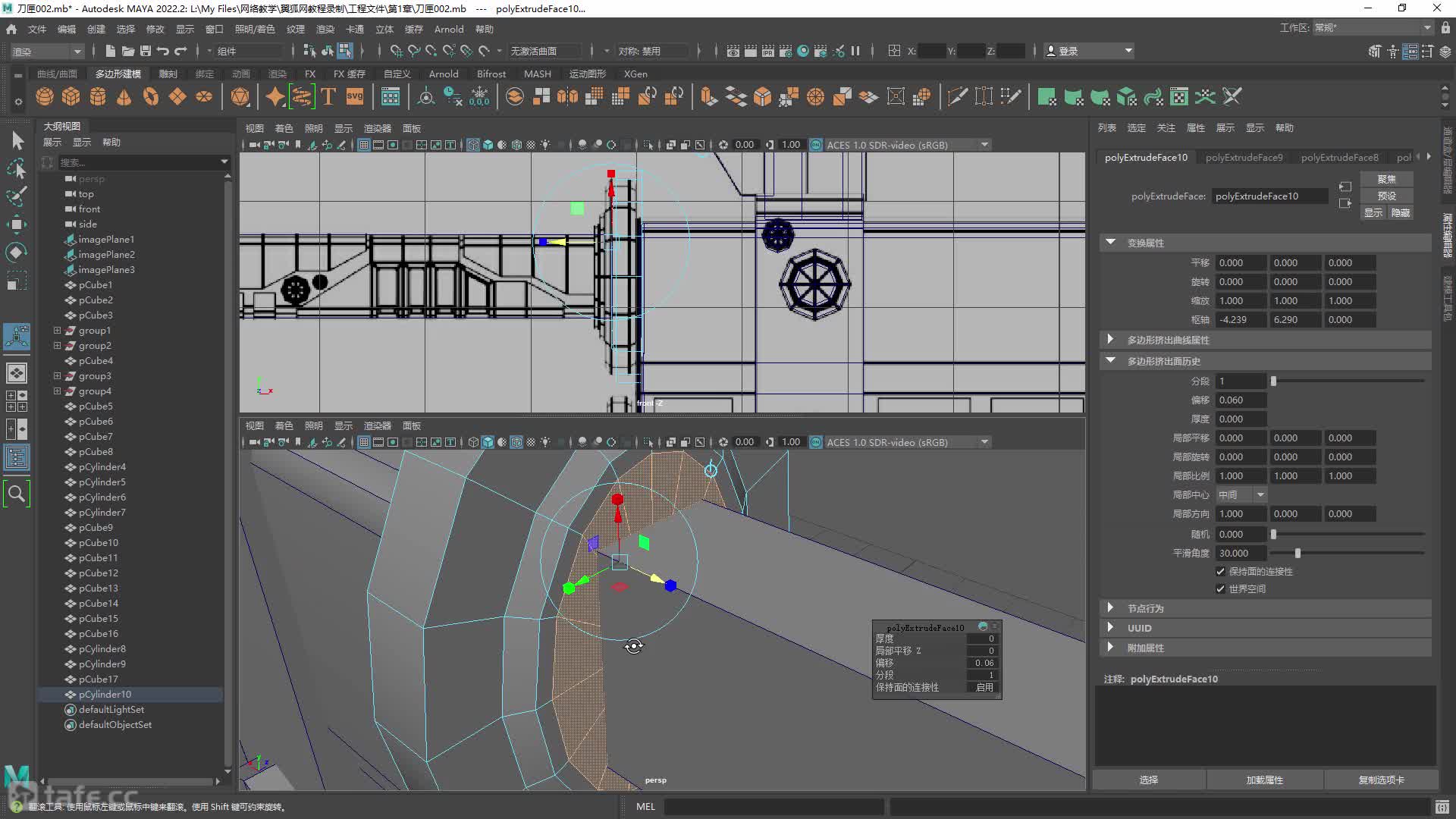1456x819 pixels.
Task: Expand group1 in the outliner
Action: pyautogui.click(x=57, y=330)
